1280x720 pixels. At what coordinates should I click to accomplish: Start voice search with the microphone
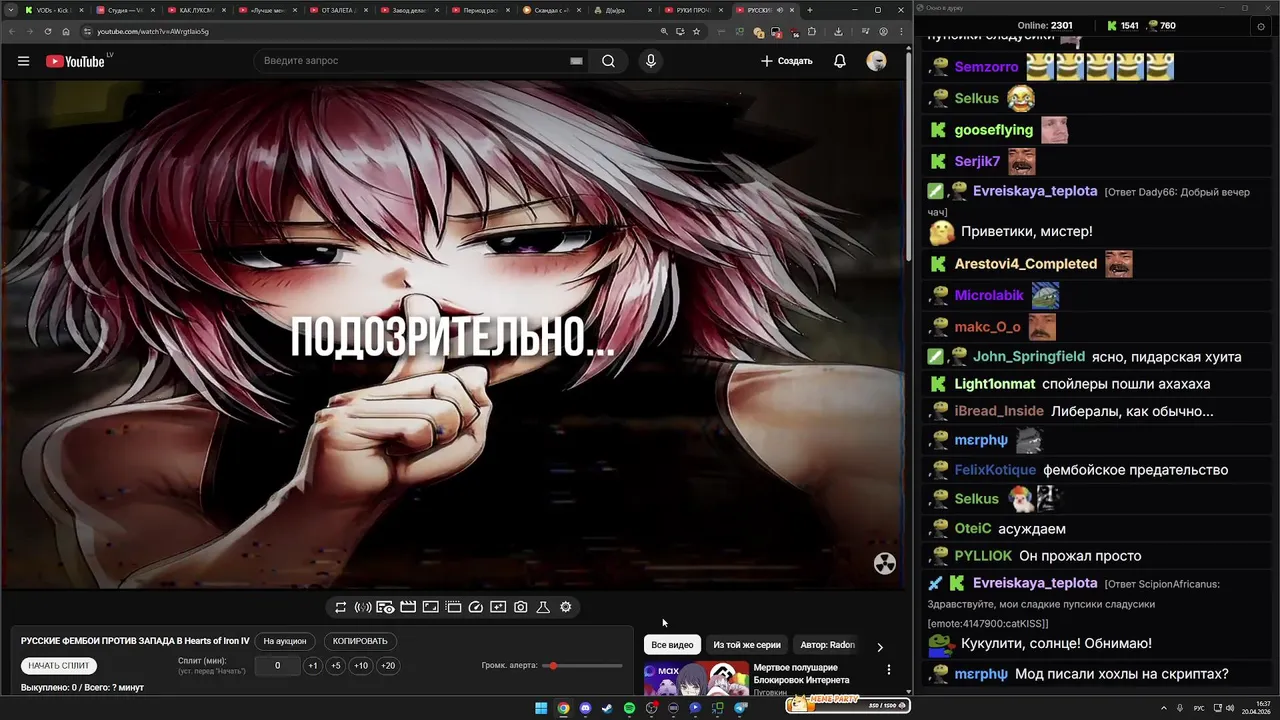pos(651,61)
